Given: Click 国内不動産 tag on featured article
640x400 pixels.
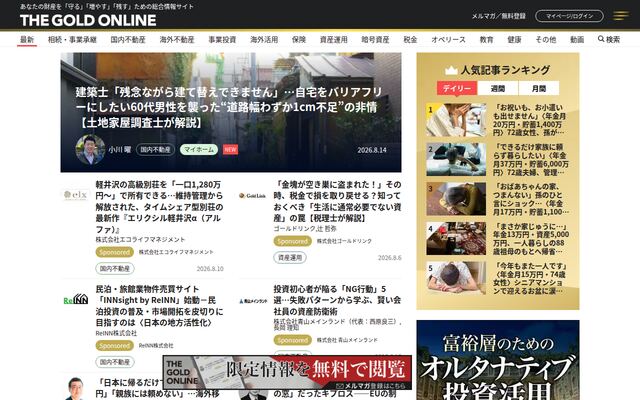Looking at the screenshot, I should (x=155, y=149).
